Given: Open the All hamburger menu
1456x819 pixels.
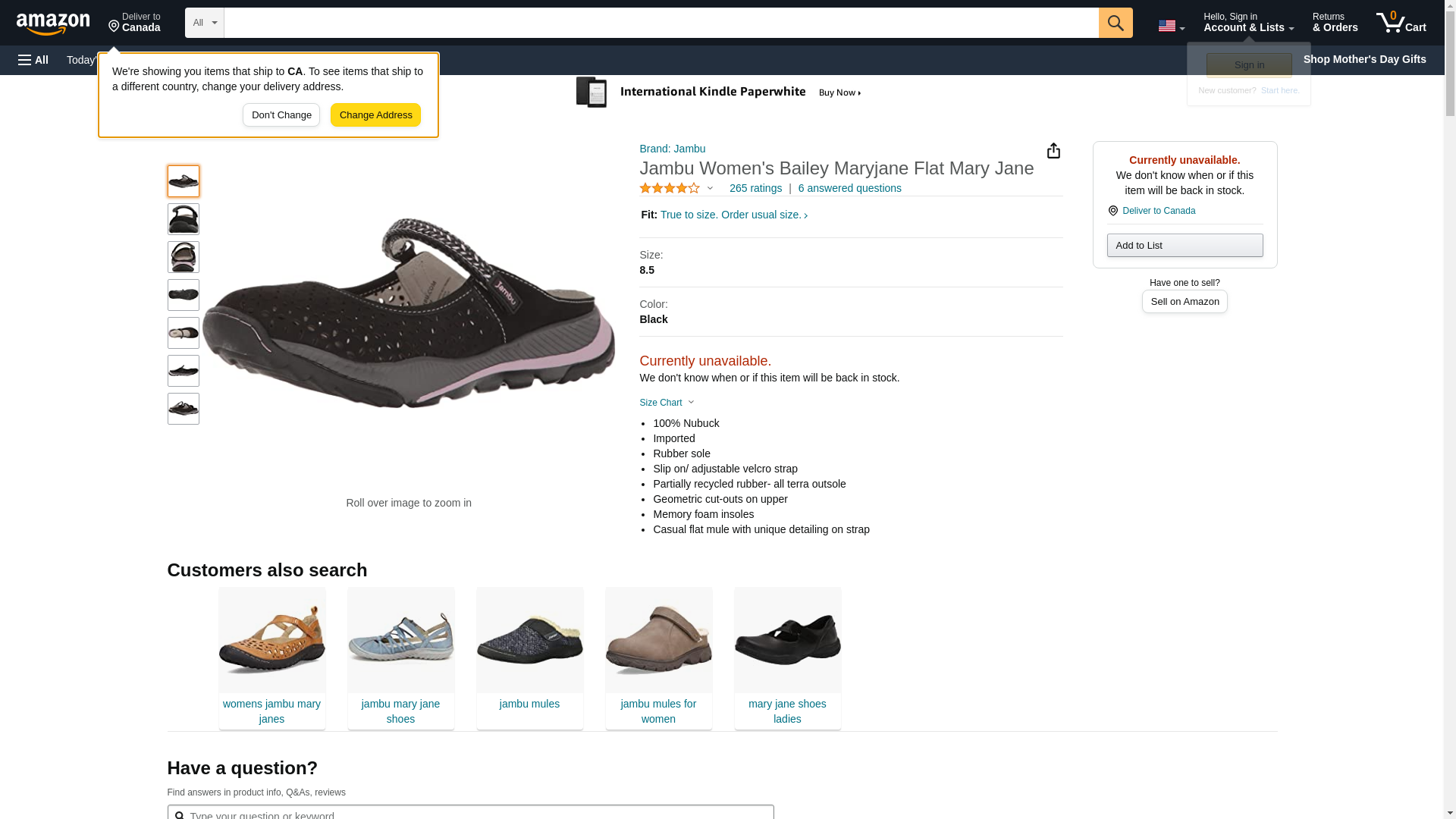Looking at the screenshot, I should coord(33,60).
